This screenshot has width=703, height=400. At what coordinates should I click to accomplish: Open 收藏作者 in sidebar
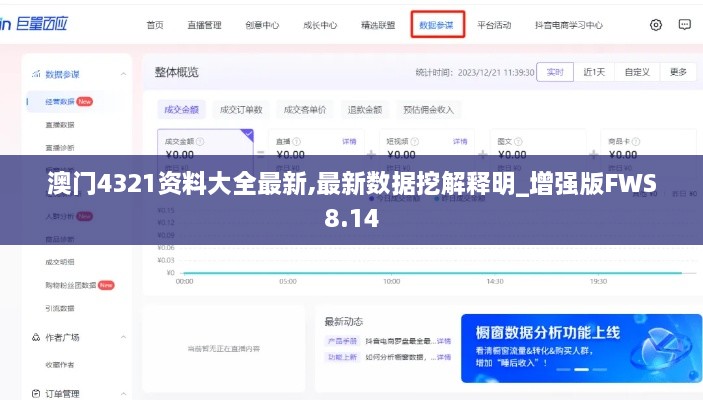[60, 365]
